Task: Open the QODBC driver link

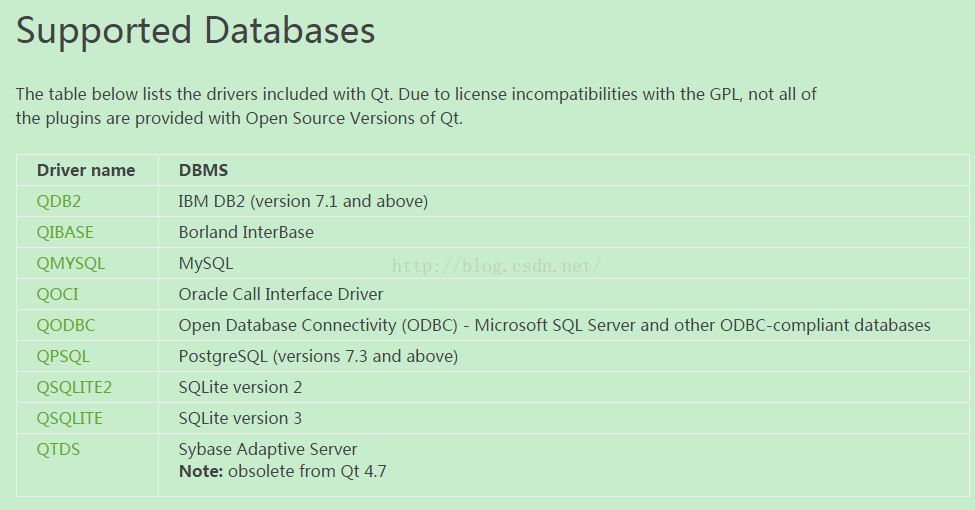Action: coord(65,325)
